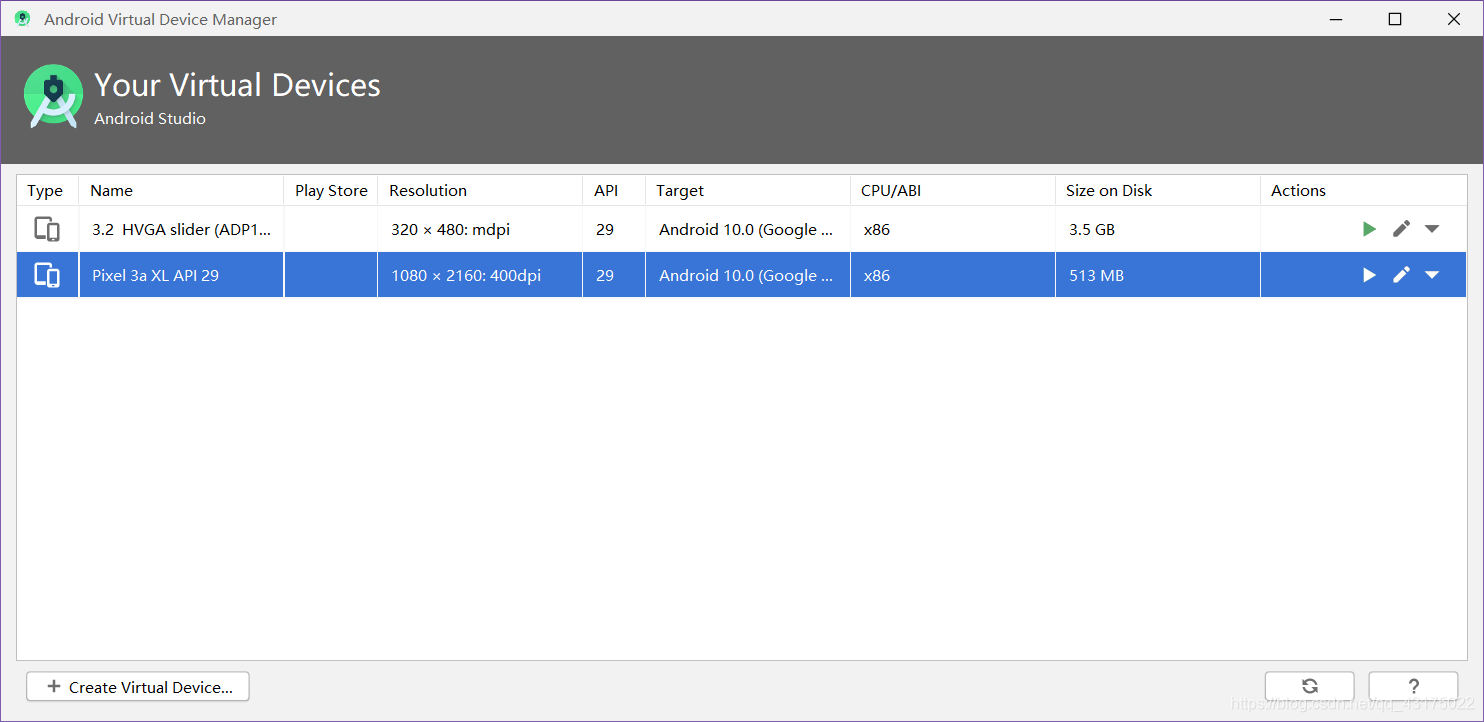The image size is (1484, 722).
Task: Select the Pixel 3a XL API 29 name cell
Action: pos(181,275)
